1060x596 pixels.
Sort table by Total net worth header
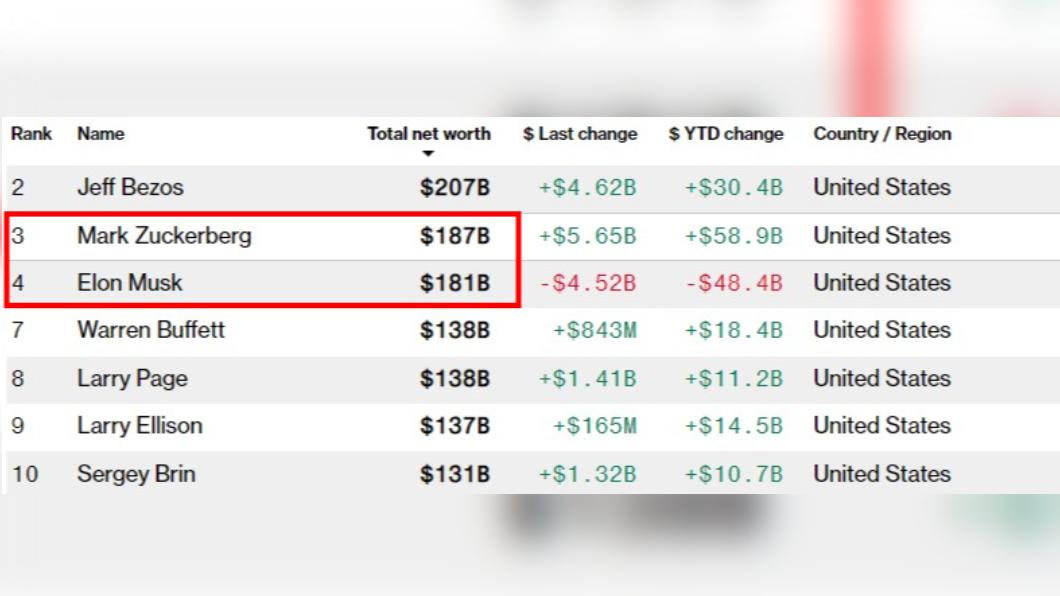(x=429, y=134)
